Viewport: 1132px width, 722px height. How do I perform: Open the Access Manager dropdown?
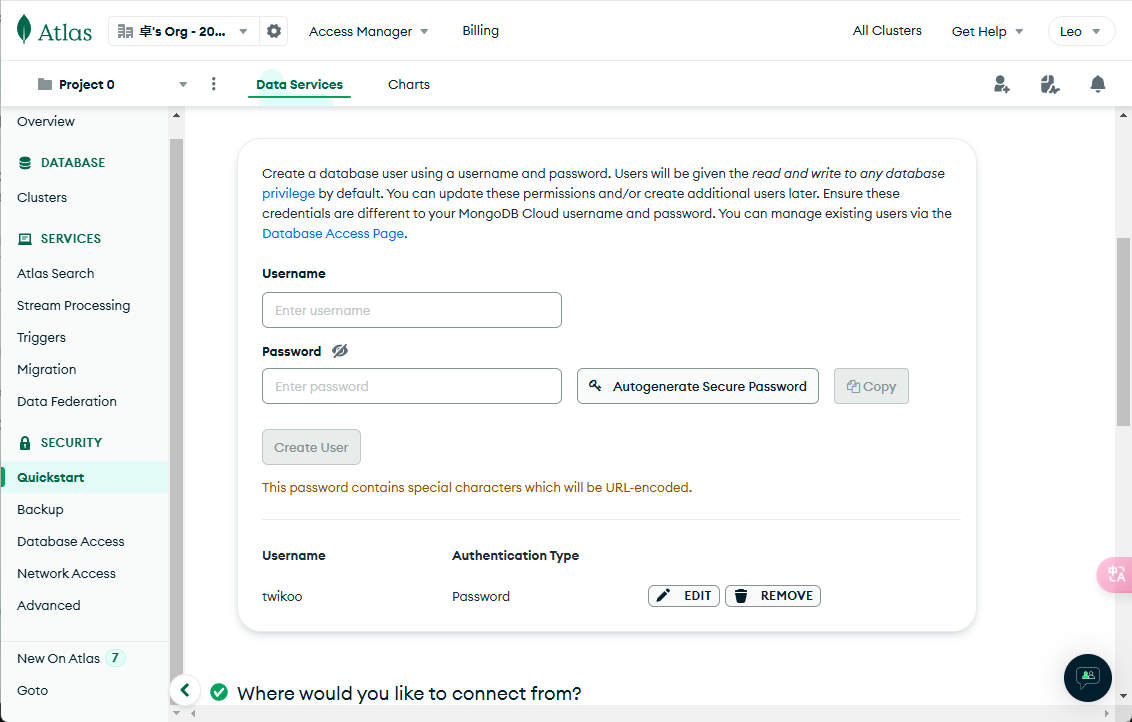(x=368, y=31)
